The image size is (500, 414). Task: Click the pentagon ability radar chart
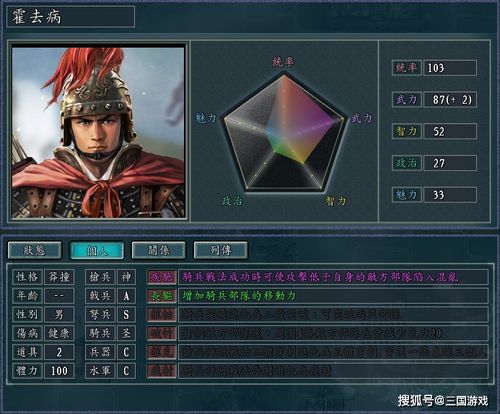pyautogui.click(x=284, y=133)
